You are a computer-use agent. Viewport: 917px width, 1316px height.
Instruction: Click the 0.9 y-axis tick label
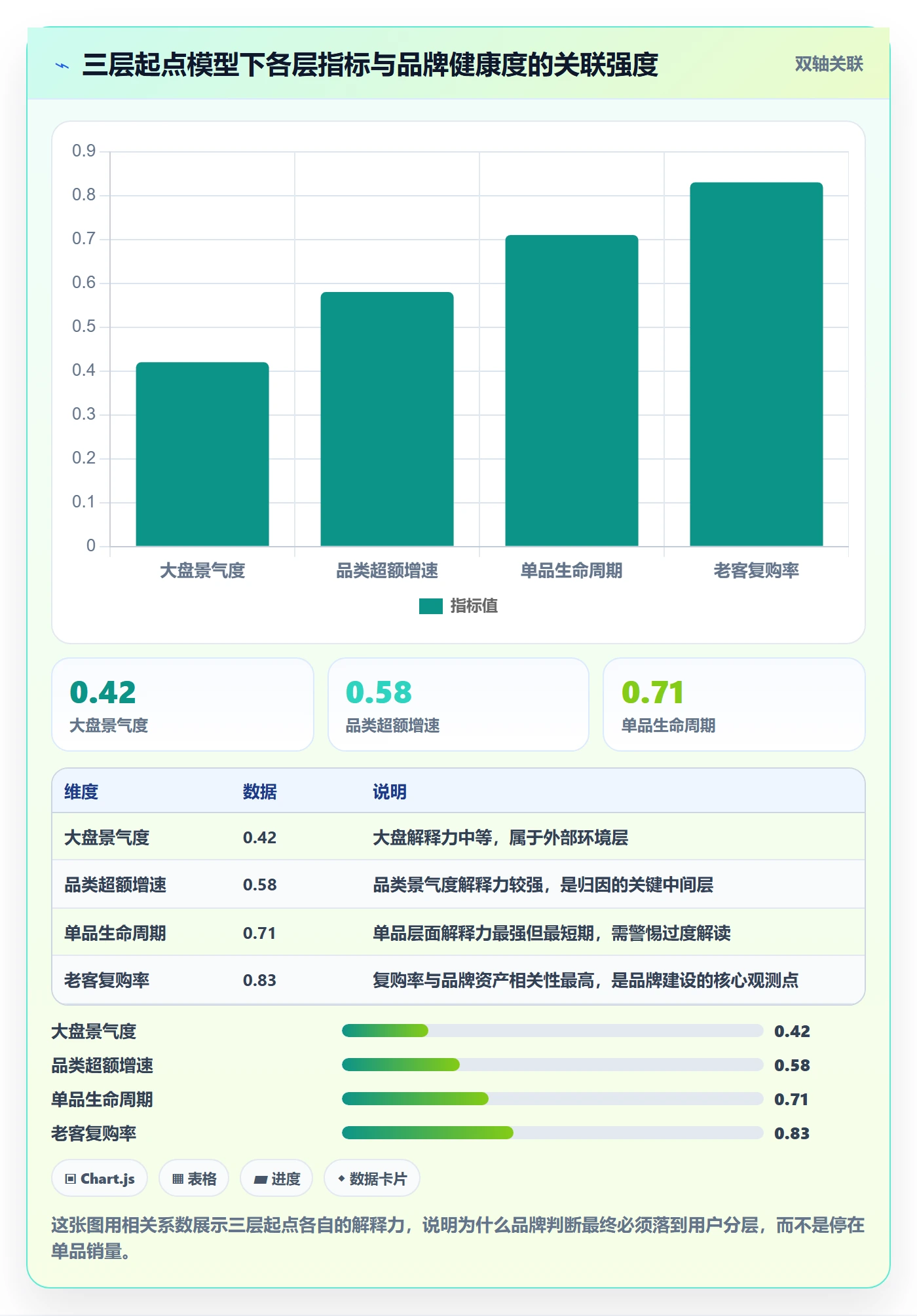coord(84,151)
